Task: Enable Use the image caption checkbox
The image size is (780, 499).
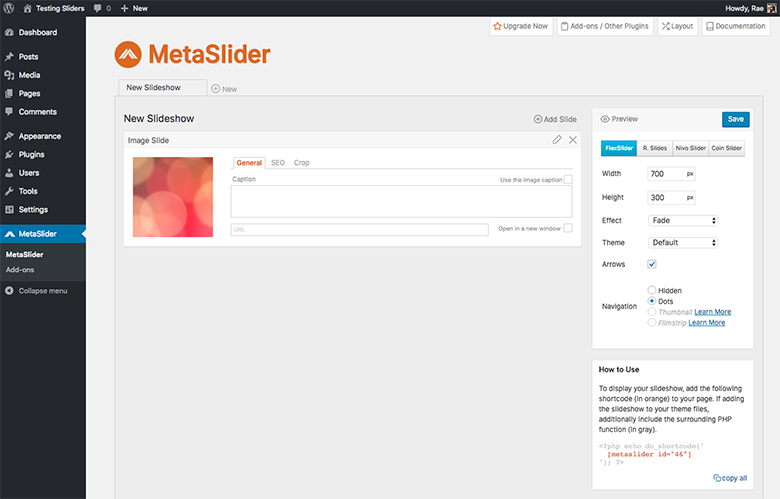Action: 568,180
